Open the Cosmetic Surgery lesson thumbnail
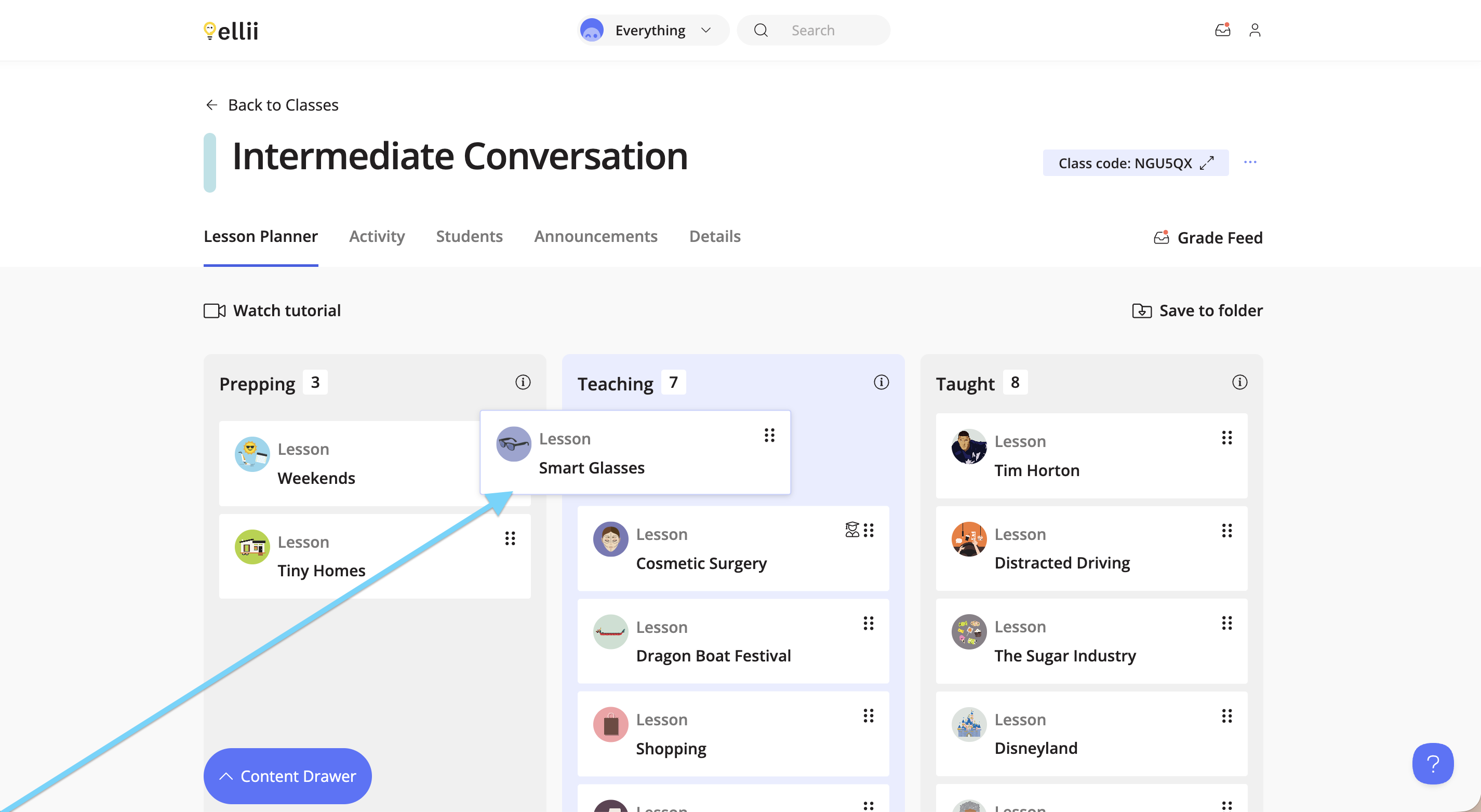The height and width of the screenshot is (812, 1481). pyautogui.click(x=610, y=539)
